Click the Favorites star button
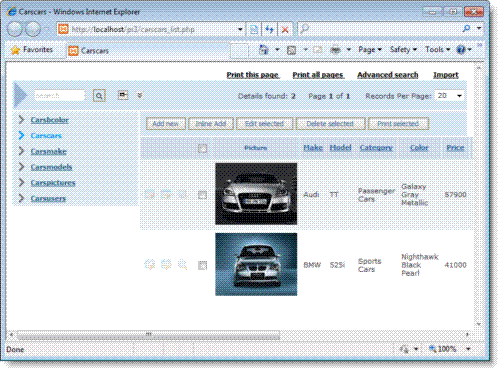This screenshot has width=500, height=371. pos(32,50)
